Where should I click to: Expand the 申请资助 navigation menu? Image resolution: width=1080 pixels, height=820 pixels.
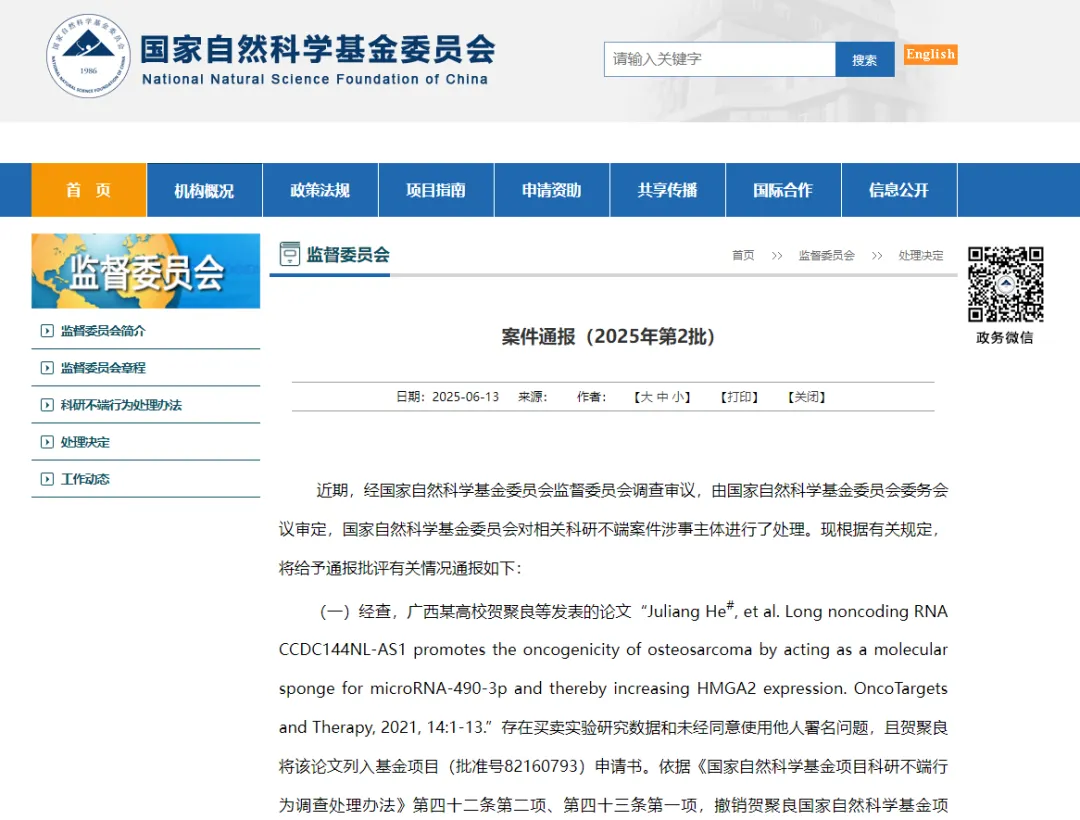pyautogui.click(x=552, y=190)
